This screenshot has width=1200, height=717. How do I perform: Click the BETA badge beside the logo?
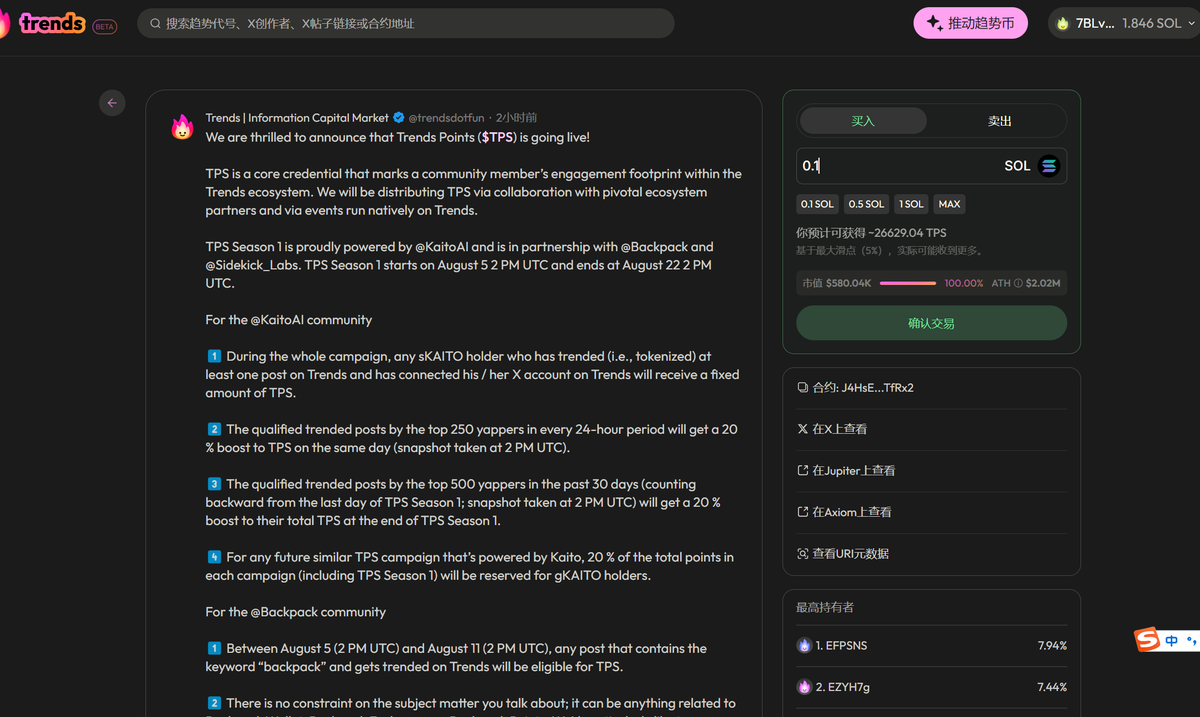[x=104, y=27]
